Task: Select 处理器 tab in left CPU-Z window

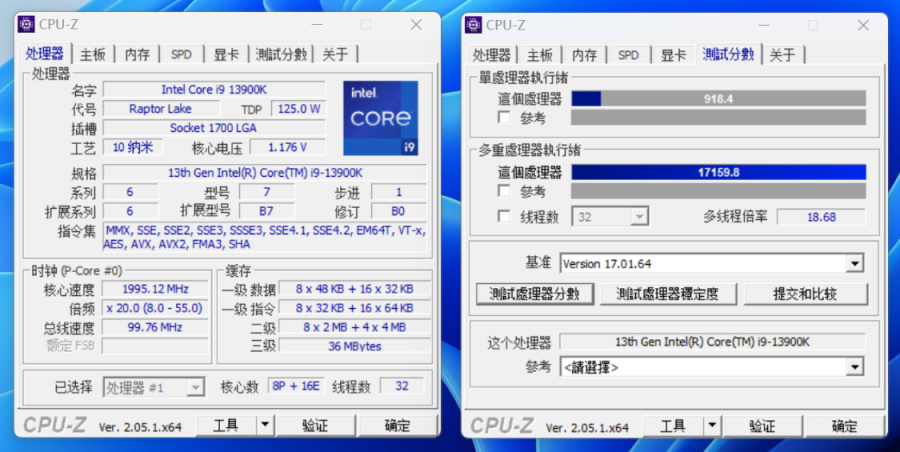Action: pyautogui.click(x=45, y=53)
